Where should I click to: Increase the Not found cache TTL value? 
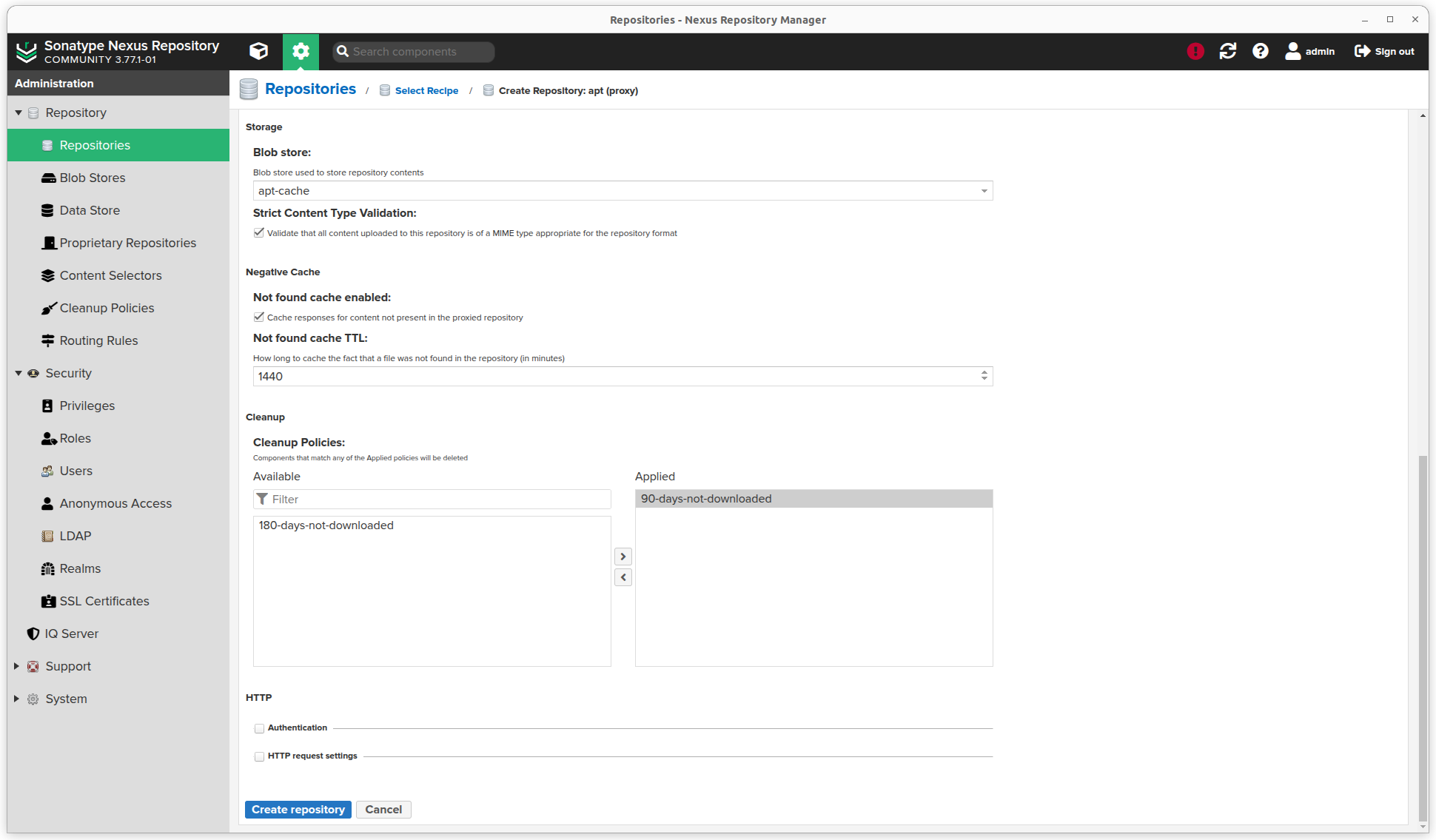point(984,372)
